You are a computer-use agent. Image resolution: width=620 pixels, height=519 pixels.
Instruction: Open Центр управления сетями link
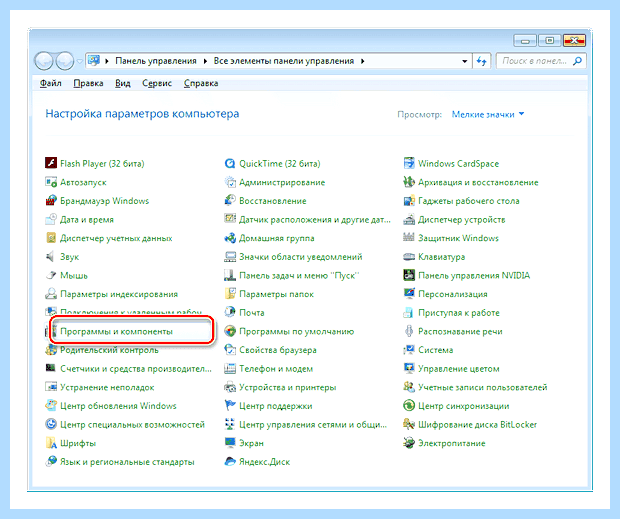point(313,424)
